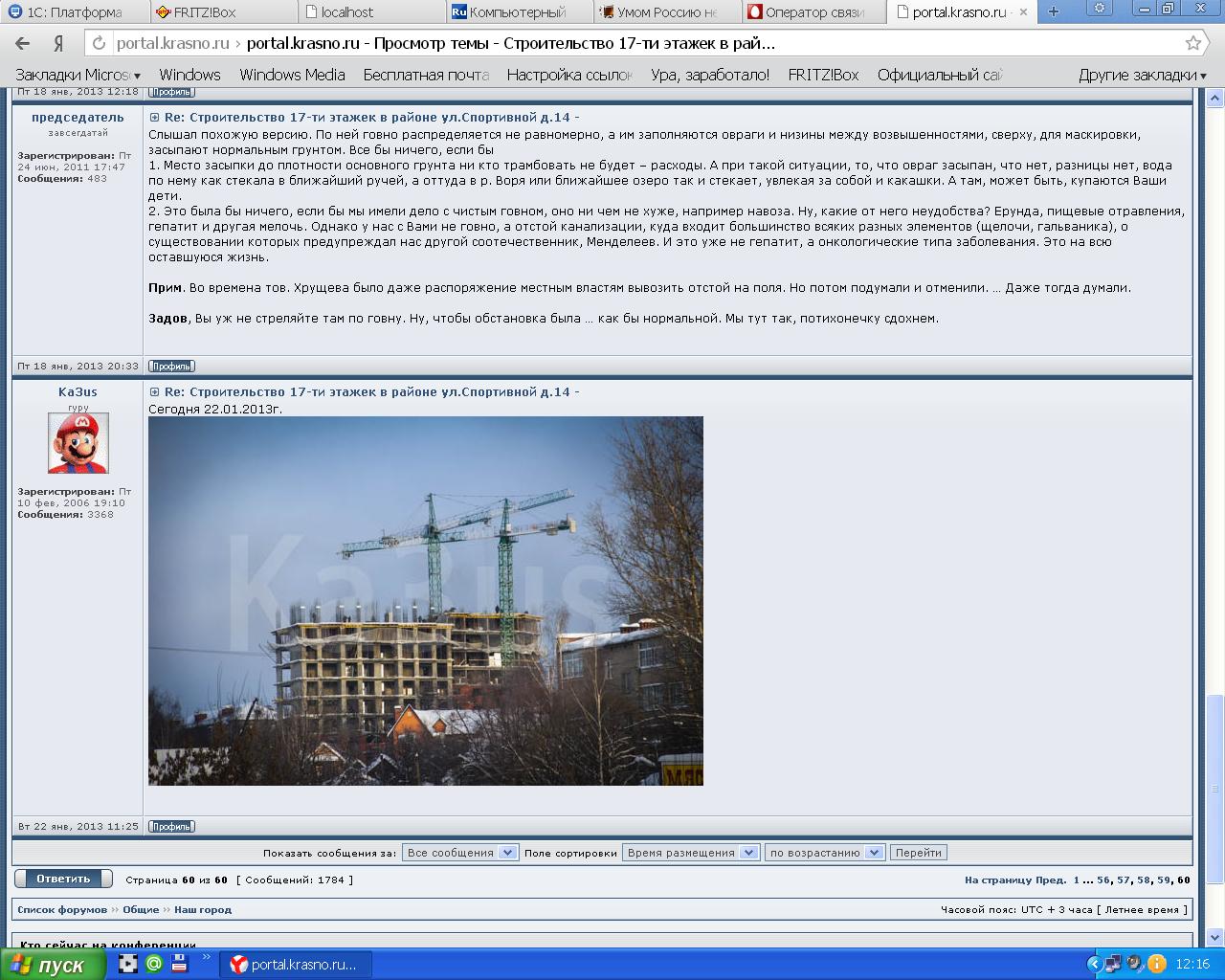Click the soccer ball quick launch icon
The height and width of the screenshot is (980, 1225).
128,965
